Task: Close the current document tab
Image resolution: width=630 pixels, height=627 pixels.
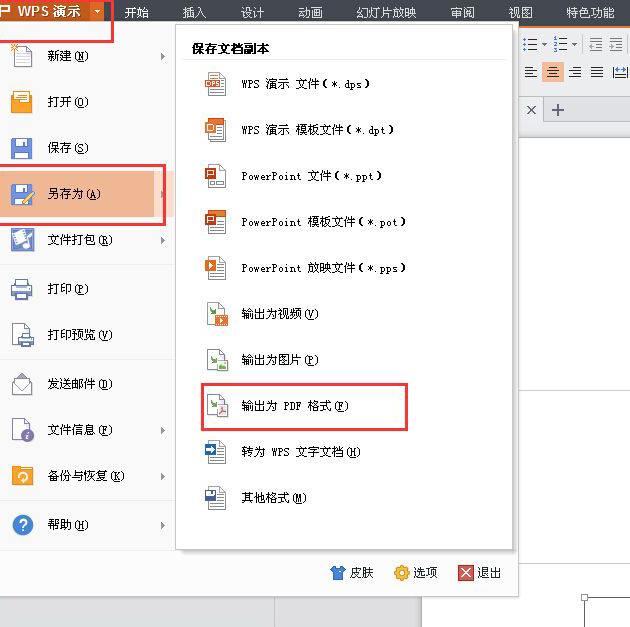Action: coord(531,110)
